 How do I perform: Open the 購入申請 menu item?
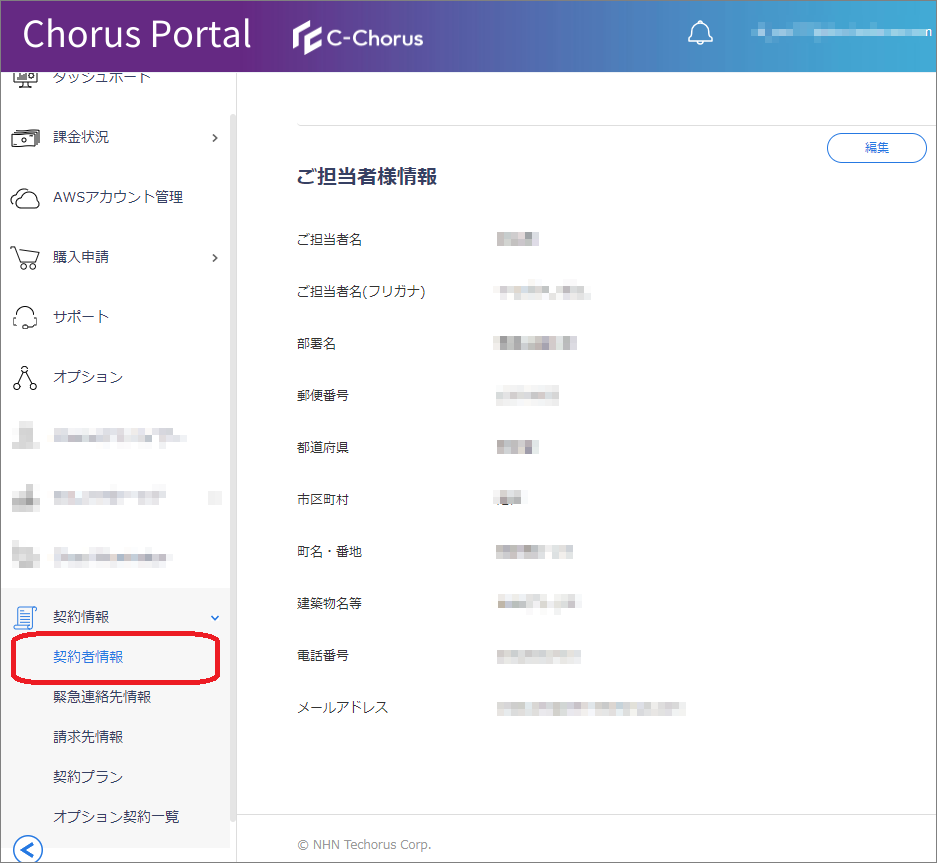point(81,257)
